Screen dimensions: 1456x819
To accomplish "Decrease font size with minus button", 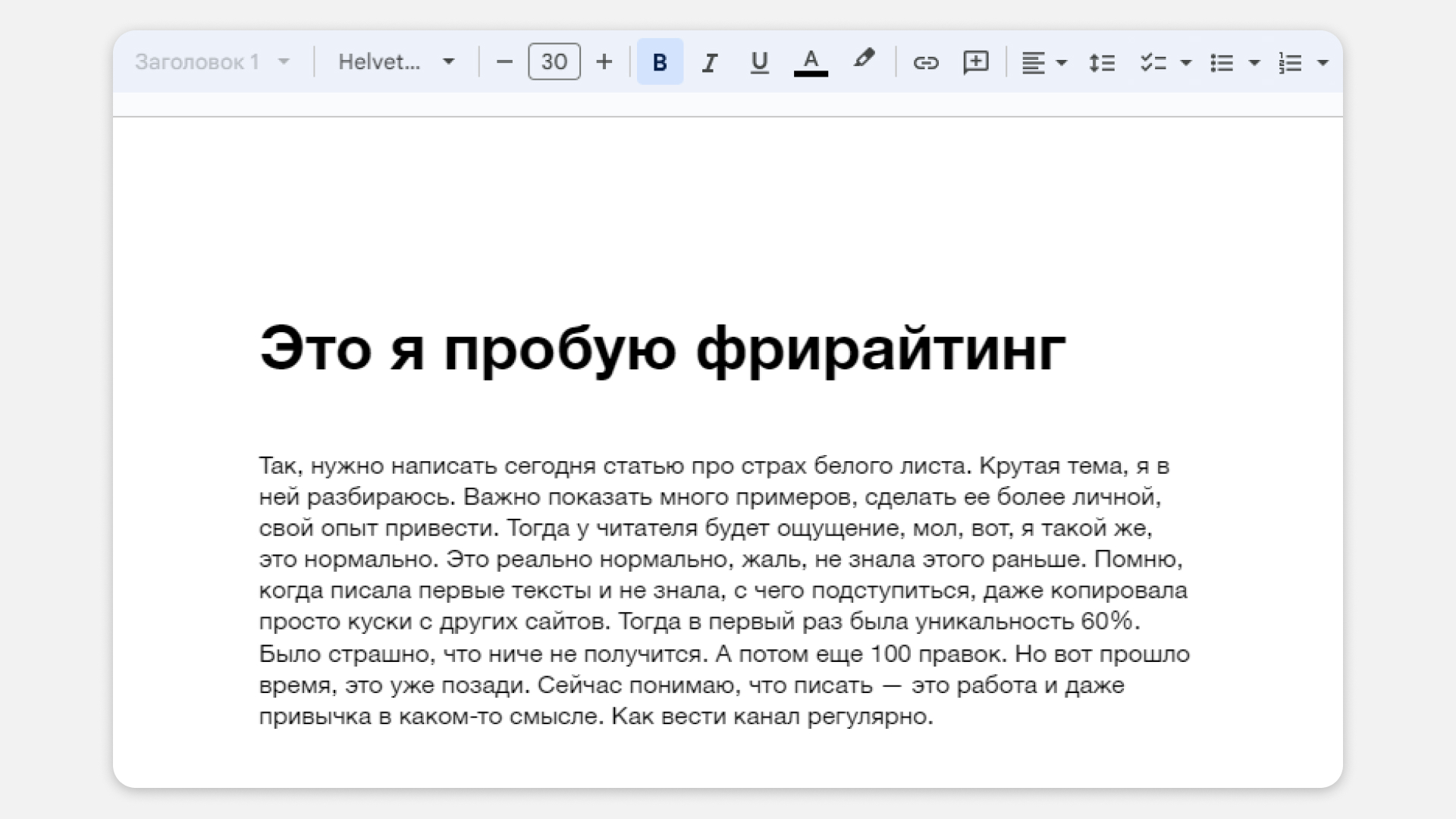I will coord(504,62).
